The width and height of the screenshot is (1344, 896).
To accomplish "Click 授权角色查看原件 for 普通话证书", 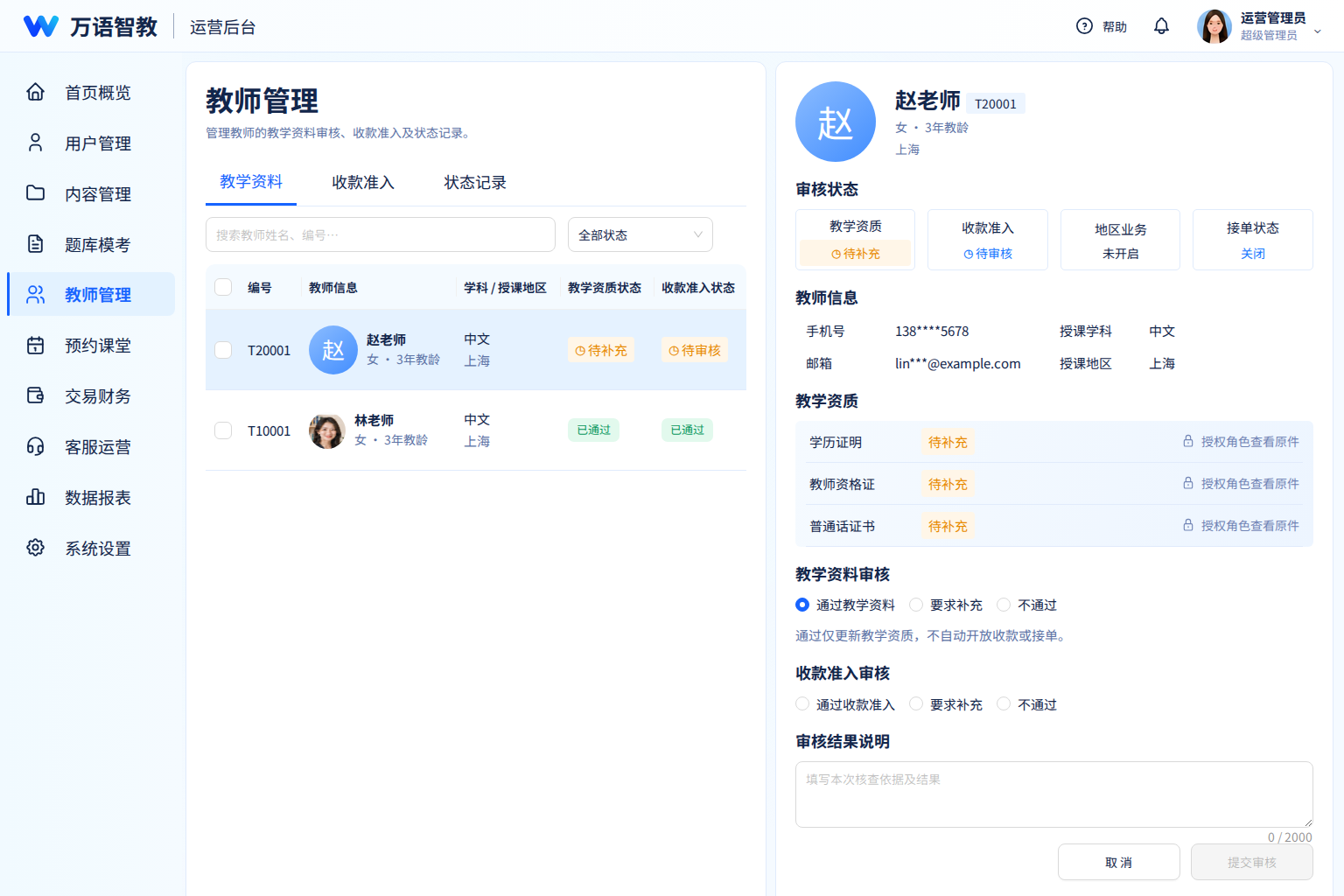I will (x=1250, y=526).
